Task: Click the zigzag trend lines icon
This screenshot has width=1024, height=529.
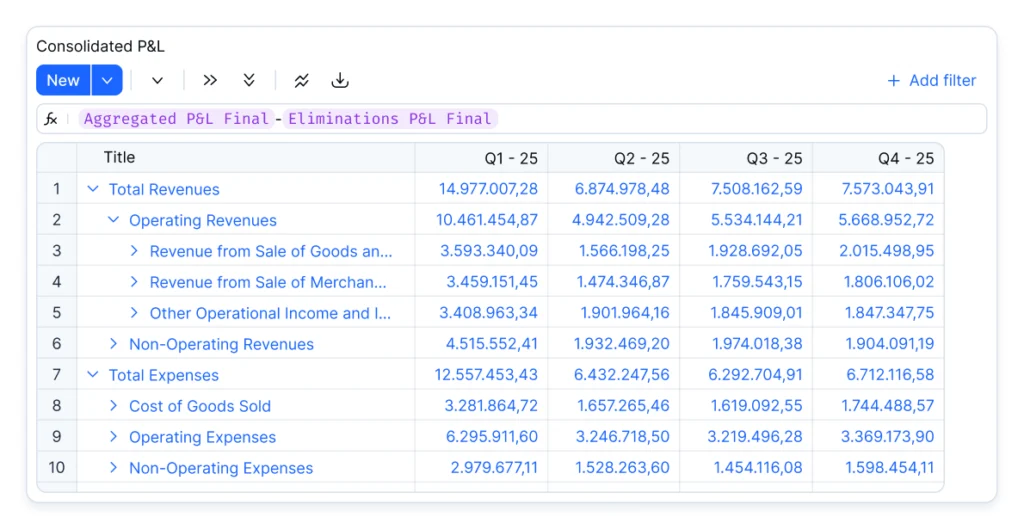Action: click(301, 81)
